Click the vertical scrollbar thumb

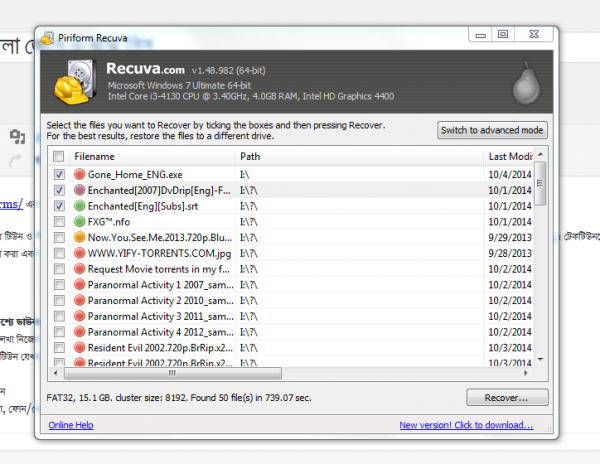point(540,184)
